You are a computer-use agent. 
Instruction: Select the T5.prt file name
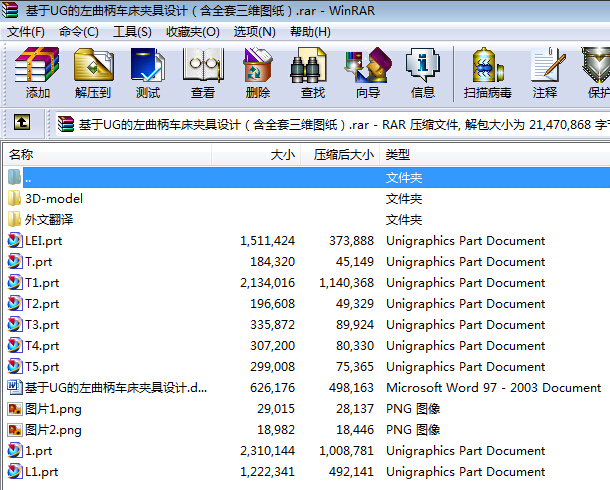pos(42,367)
